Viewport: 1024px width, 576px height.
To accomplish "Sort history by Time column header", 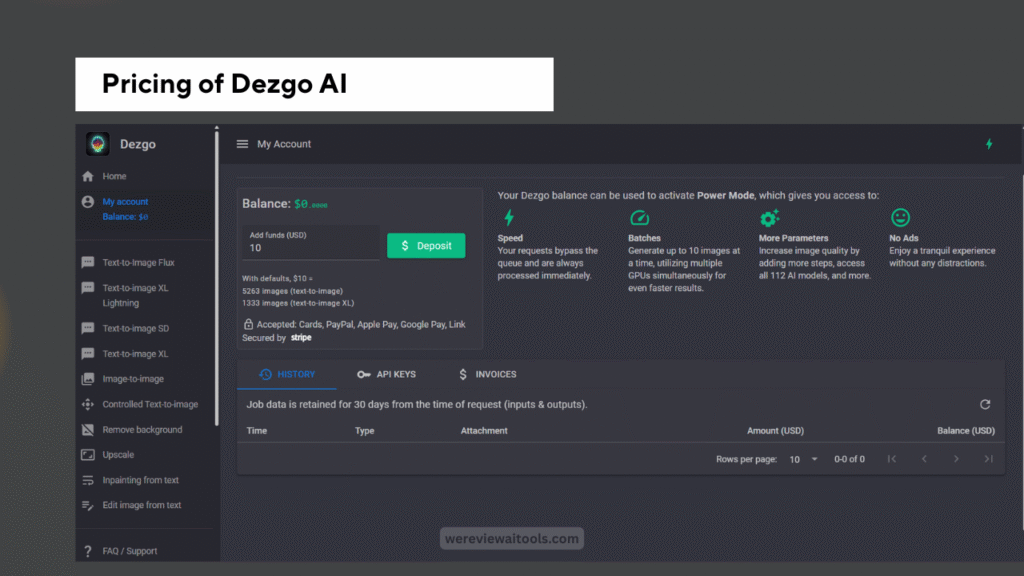I will 257,431.
